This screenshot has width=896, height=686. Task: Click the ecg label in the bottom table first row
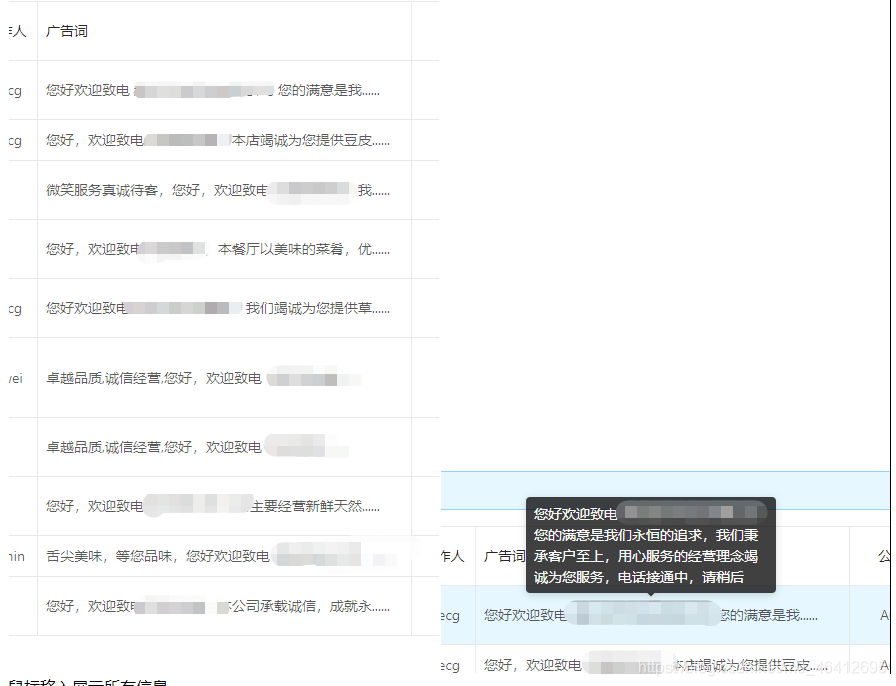[452, 616]
